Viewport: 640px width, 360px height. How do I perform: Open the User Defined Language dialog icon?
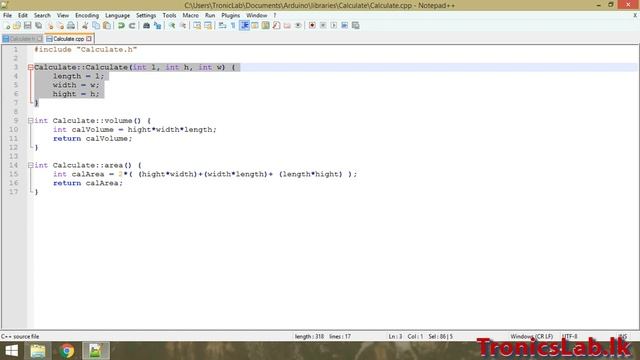[x=255, y=26]
